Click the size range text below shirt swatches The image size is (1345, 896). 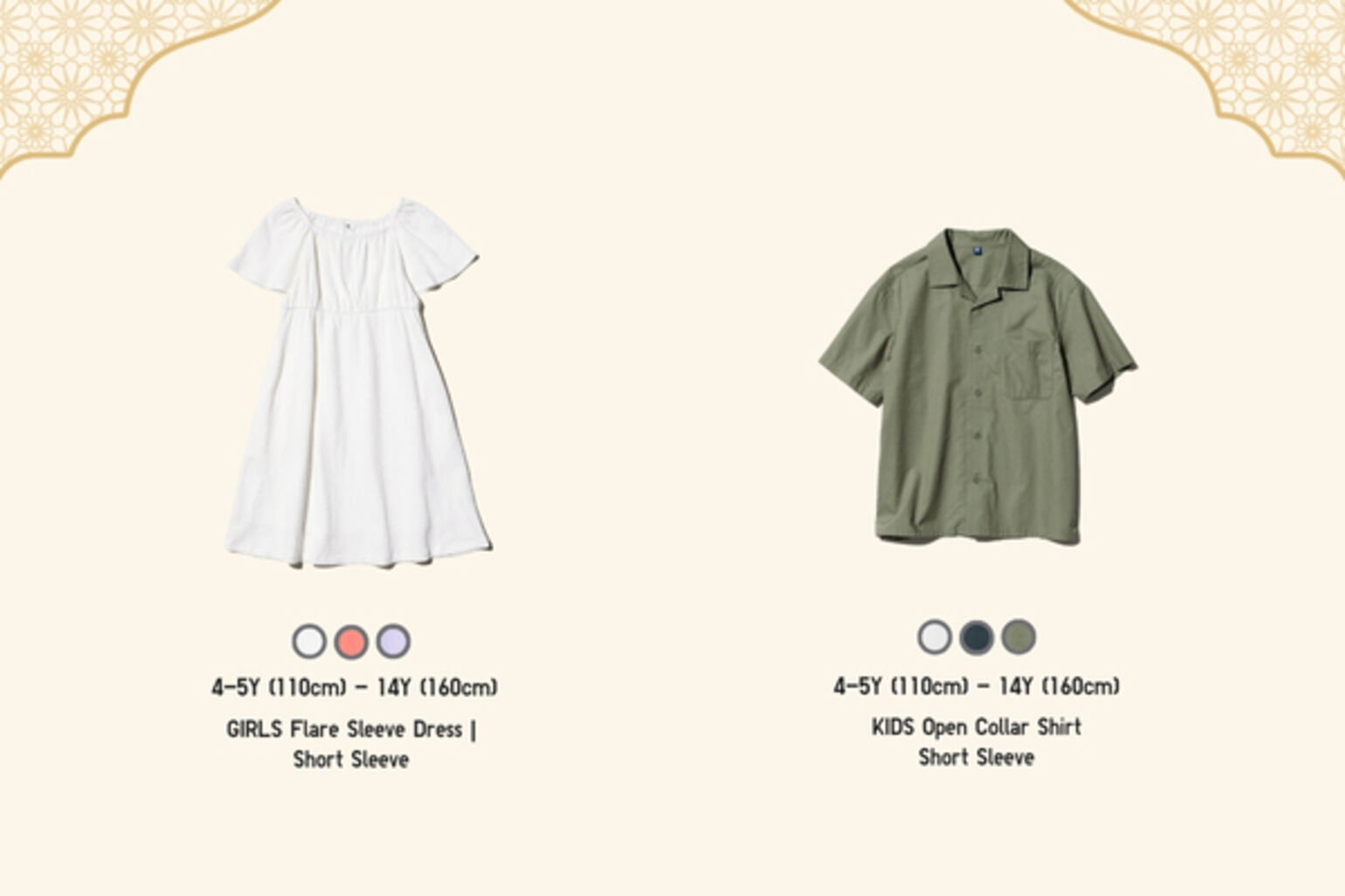[976, 686]
